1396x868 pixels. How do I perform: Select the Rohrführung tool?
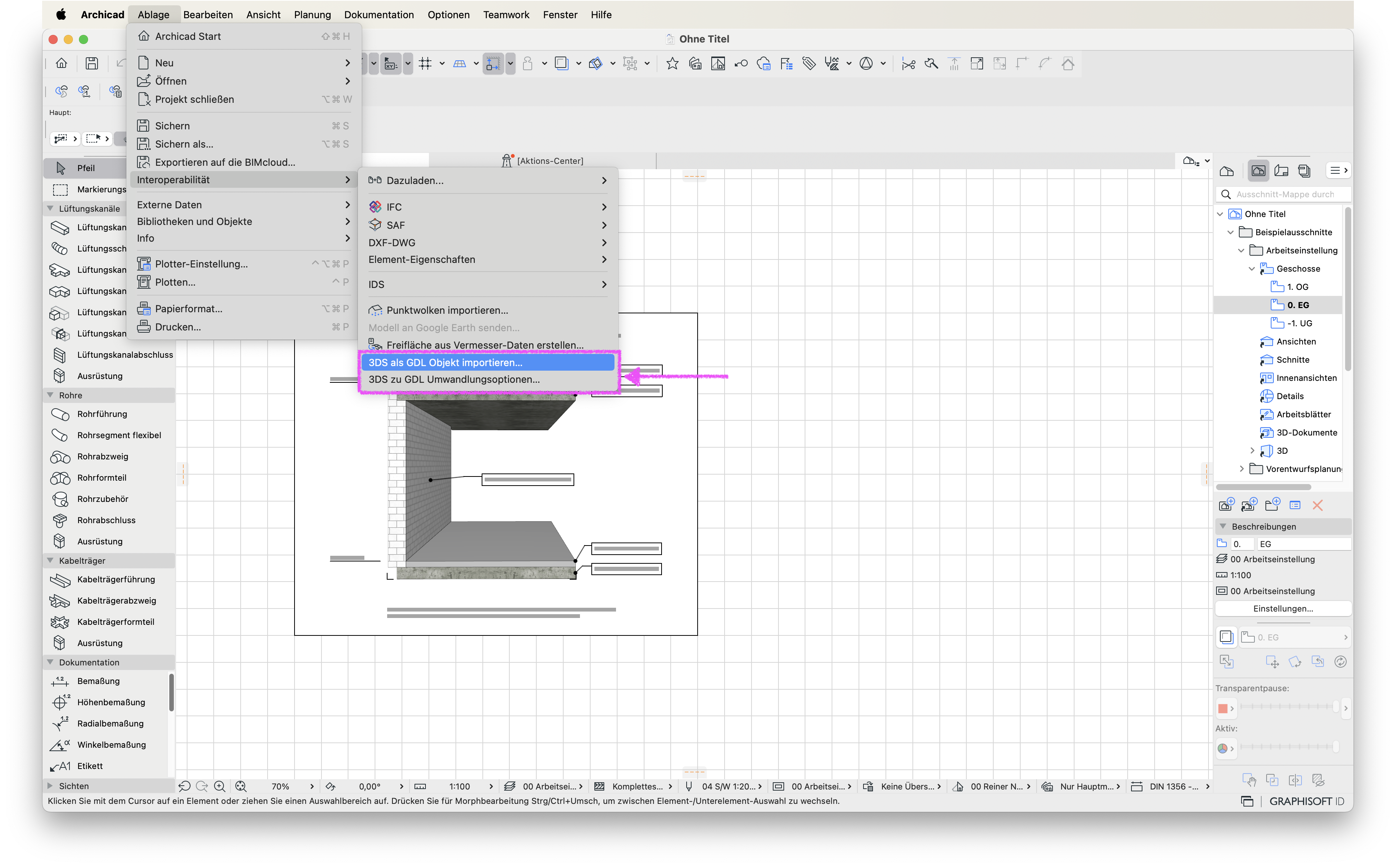pyautogui.click(x=110, y=414)
